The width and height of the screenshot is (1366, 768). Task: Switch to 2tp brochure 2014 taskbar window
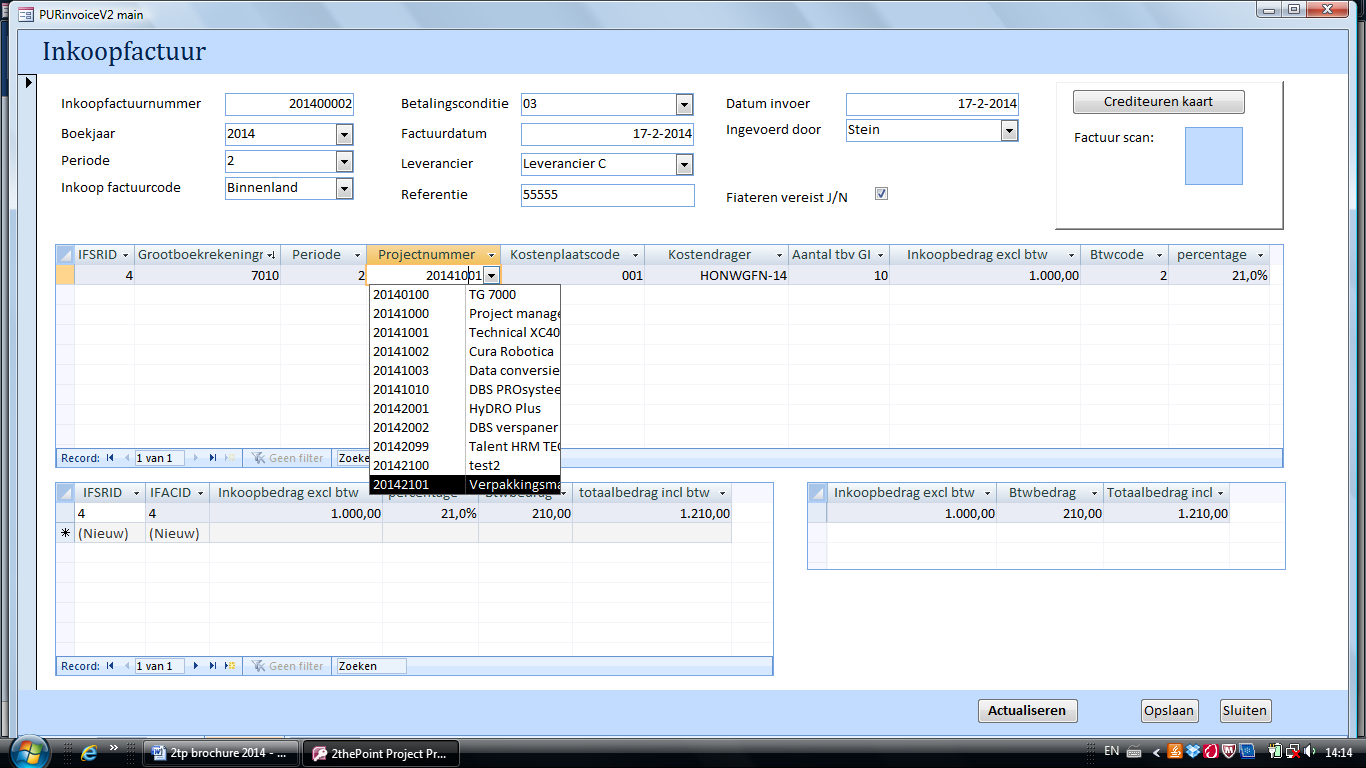point(221,753)
